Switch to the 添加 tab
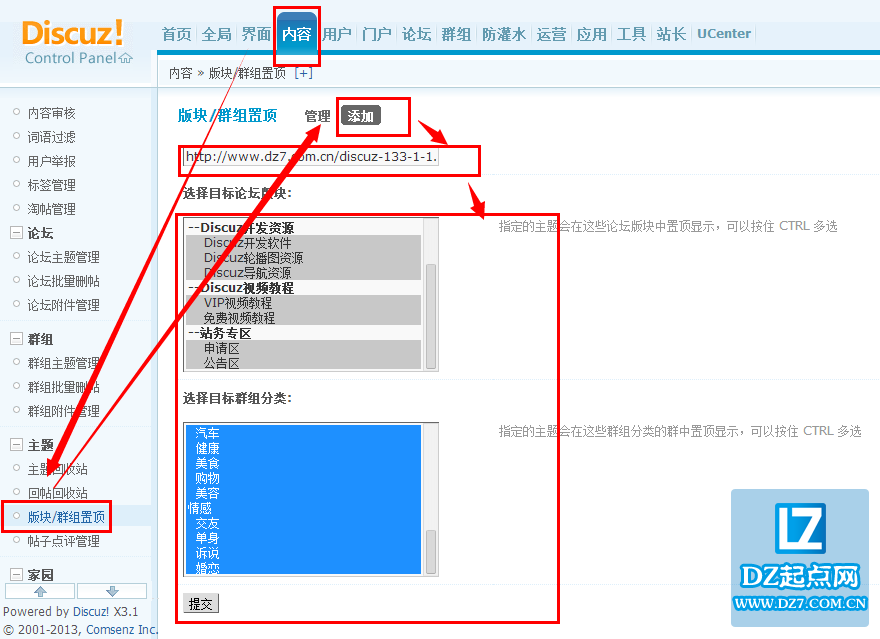 click(360, 116)
